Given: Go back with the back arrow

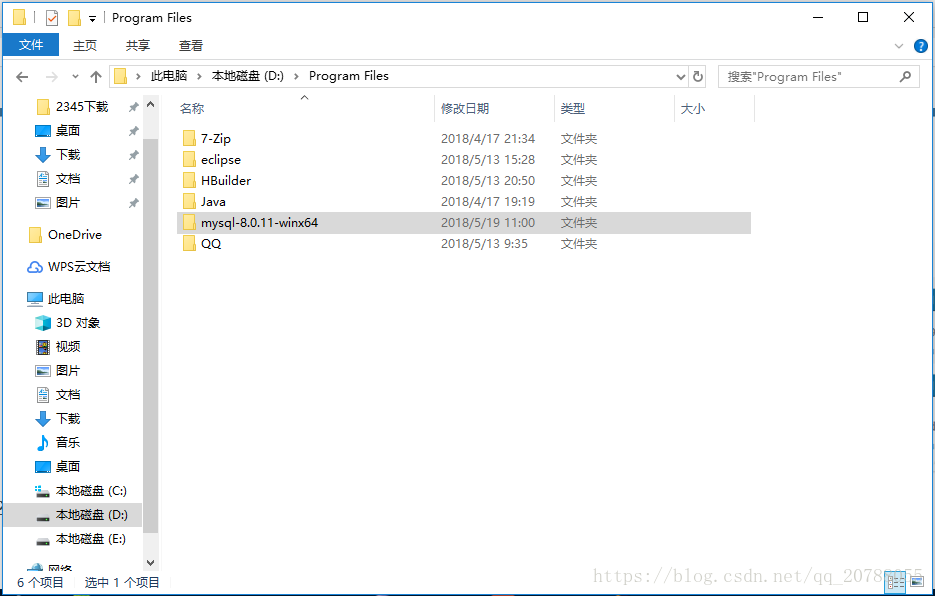Looking at the screenshot, I should click(22, 76).
